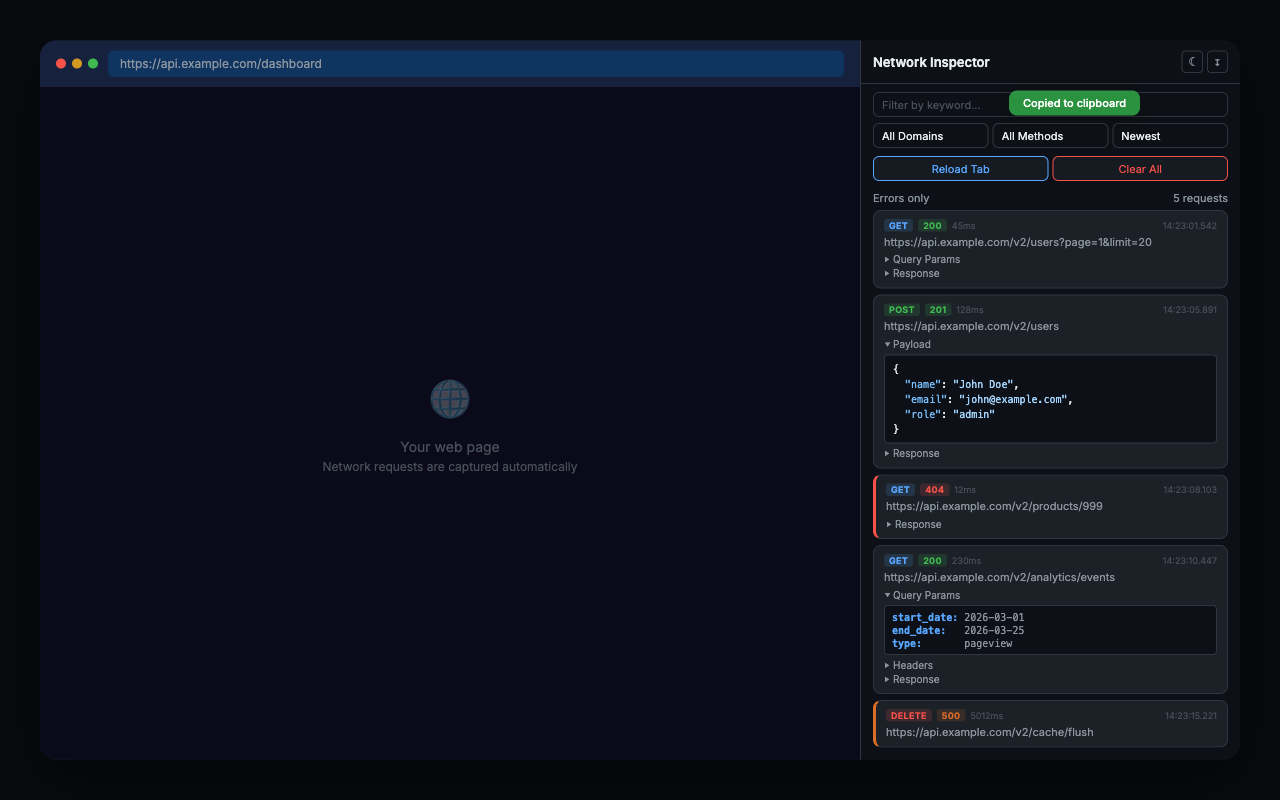Screen dimensions: 1280x800
Task: Select the products/999 request URL
Action: (x=994, y=506)
